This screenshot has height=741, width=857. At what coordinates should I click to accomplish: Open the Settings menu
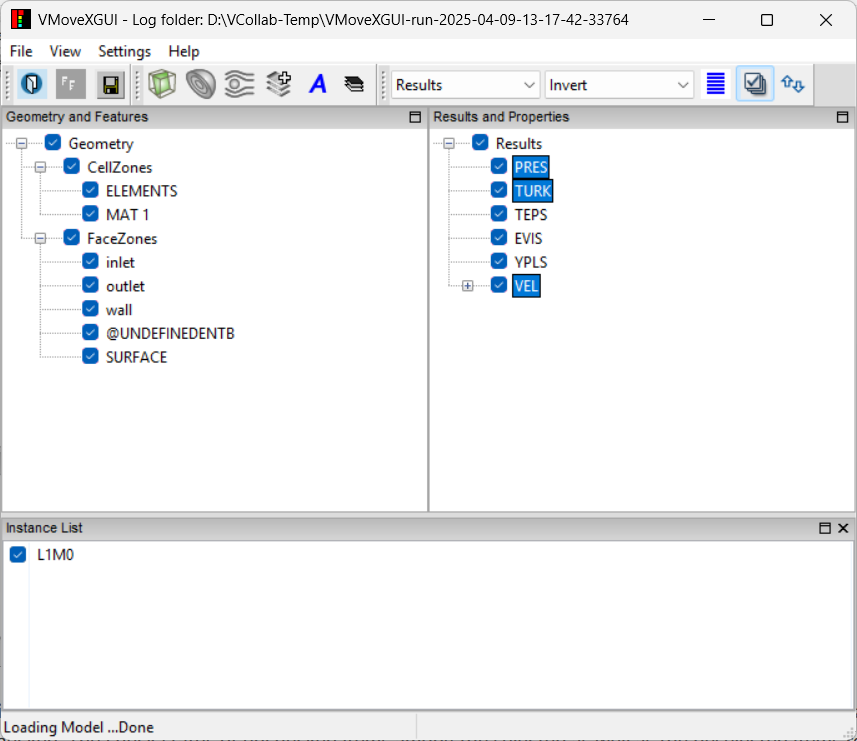[125, 51]
